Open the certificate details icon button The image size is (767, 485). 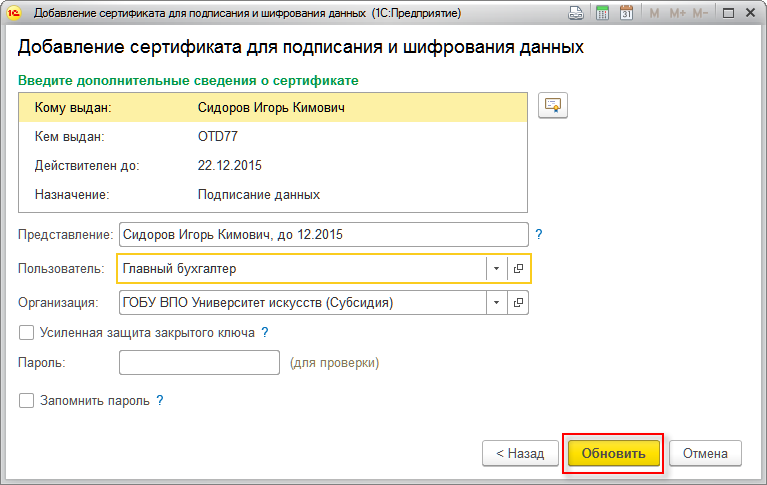[553, 105]
